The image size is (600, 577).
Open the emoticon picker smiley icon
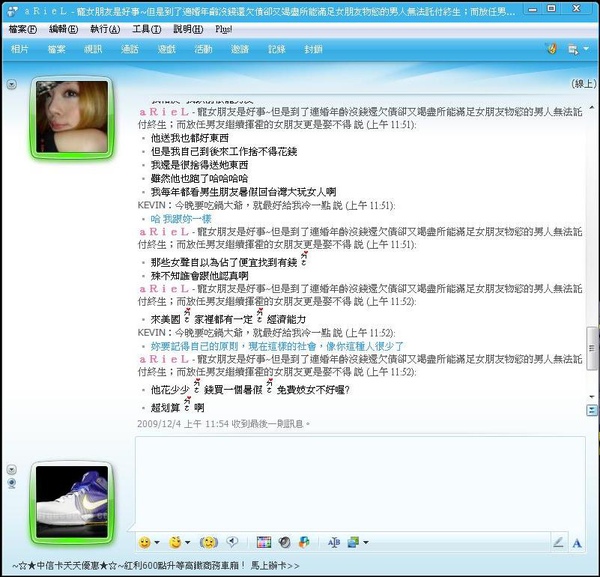pyautogui.click(x=144, y=543)
